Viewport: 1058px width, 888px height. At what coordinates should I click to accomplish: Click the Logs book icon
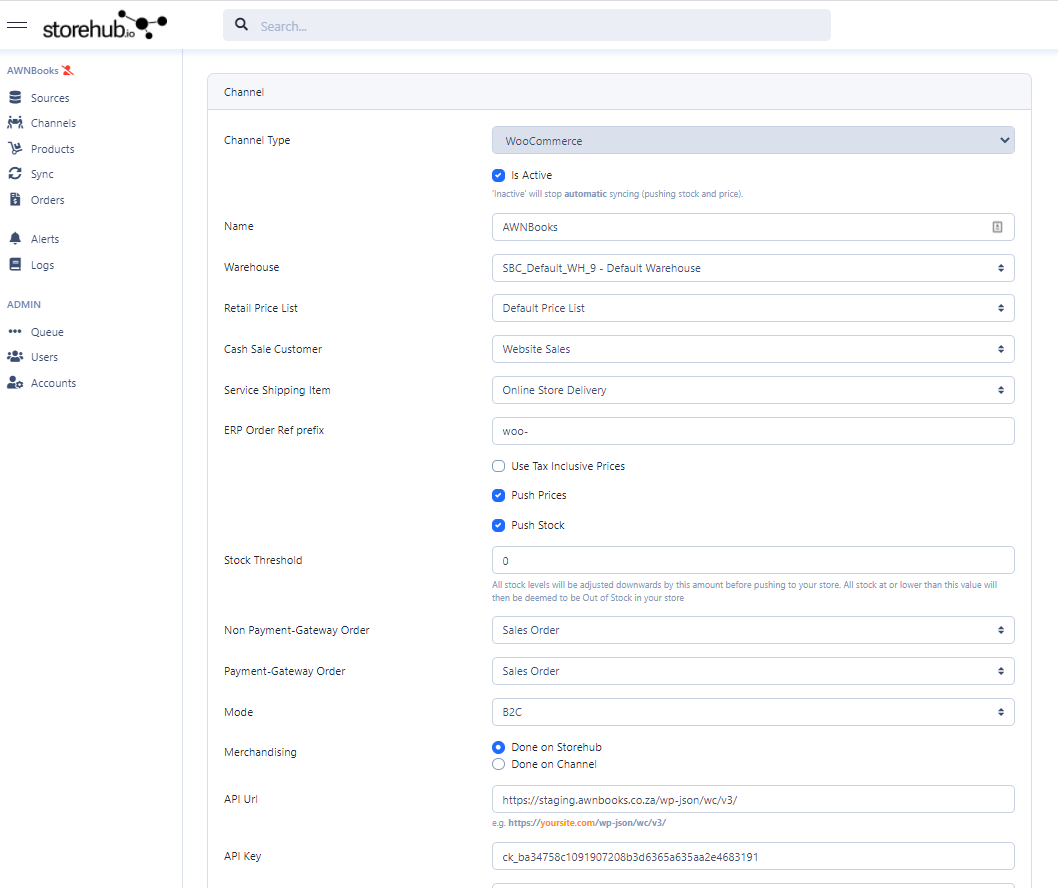14,265
